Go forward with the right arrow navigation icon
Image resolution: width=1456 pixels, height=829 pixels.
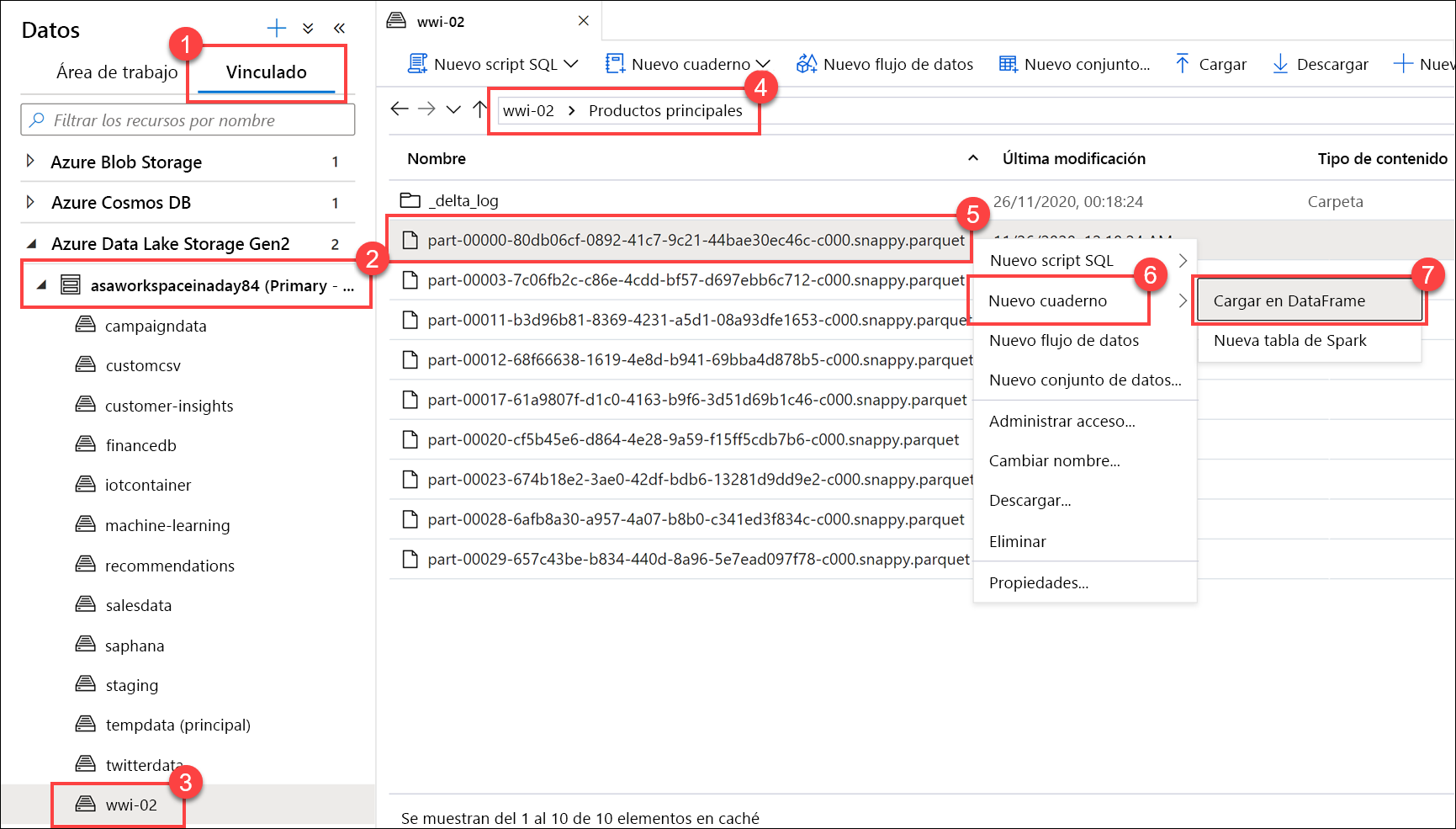426,109
